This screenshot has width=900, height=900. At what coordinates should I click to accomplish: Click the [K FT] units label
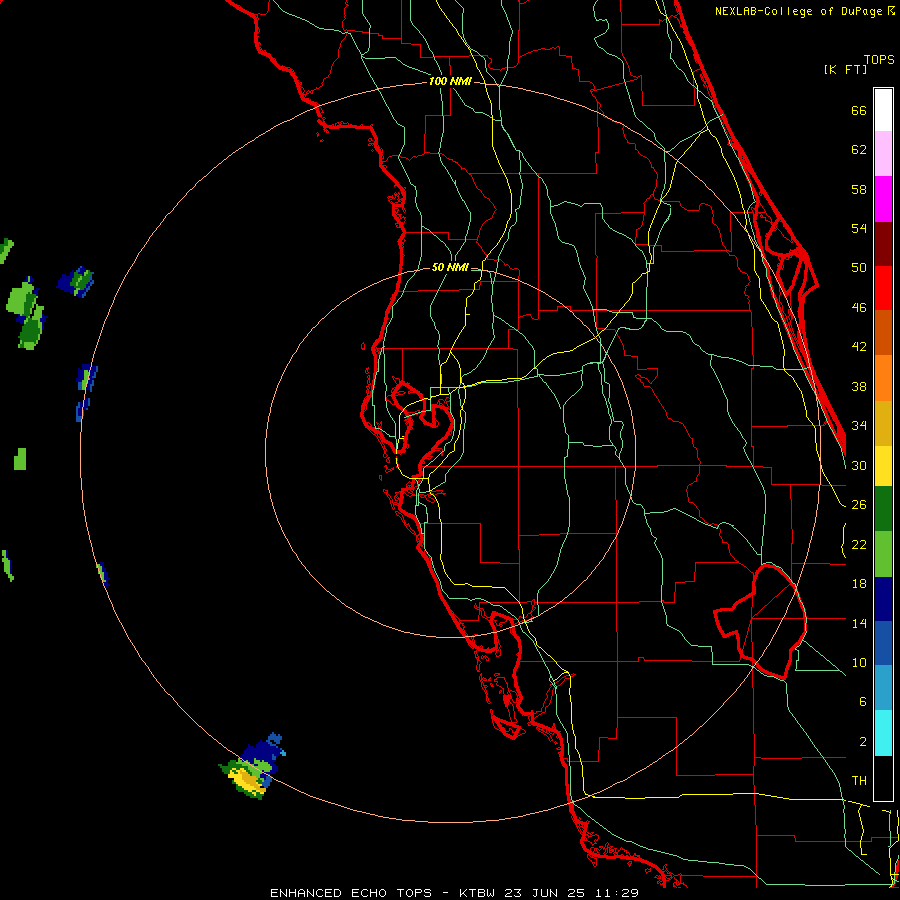[845, 69]
